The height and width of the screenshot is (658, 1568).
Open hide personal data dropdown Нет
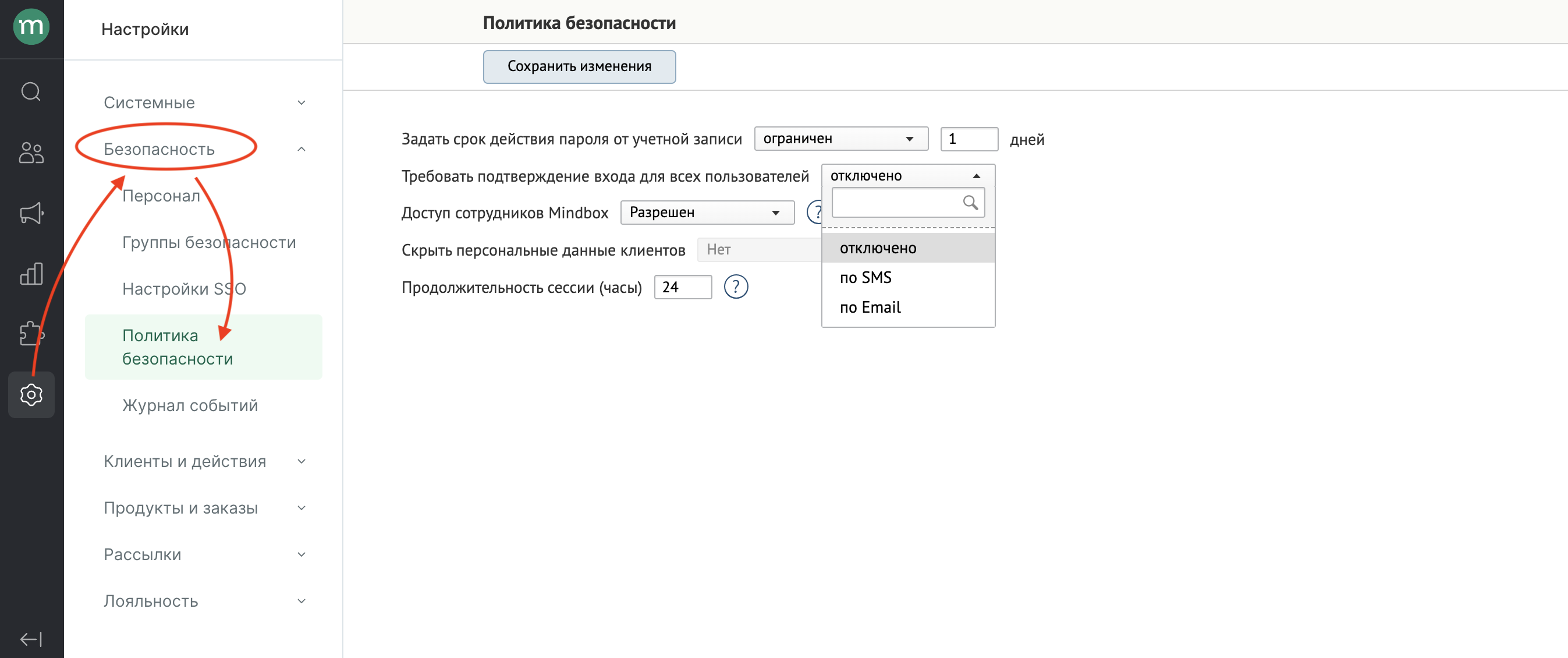pos(759,250)
